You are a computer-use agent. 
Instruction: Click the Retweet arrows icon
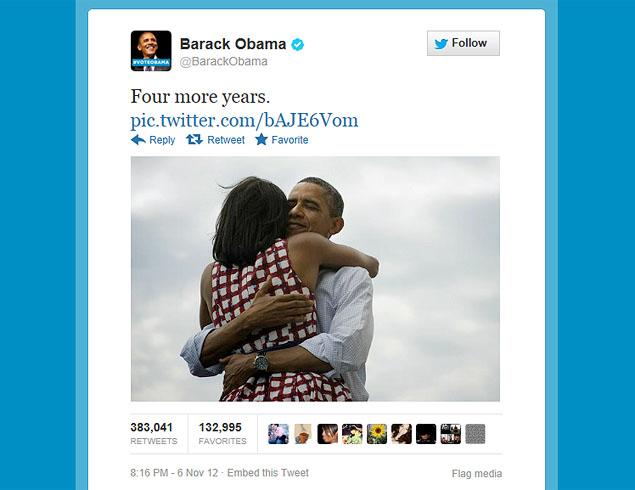(194, 140)
